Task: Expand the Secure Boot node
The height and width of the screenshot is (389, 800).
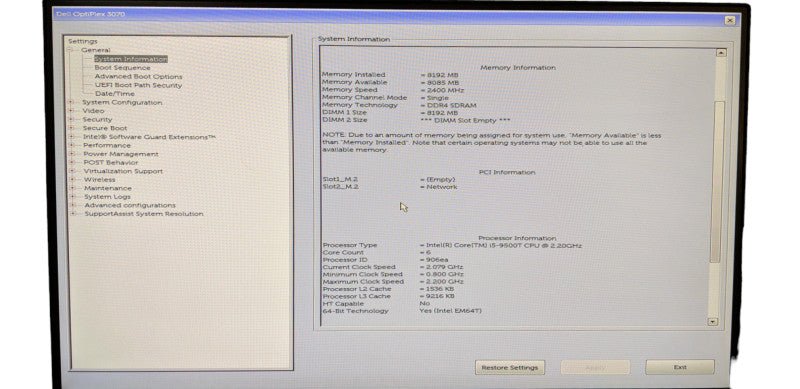Action: pos(71,128)
